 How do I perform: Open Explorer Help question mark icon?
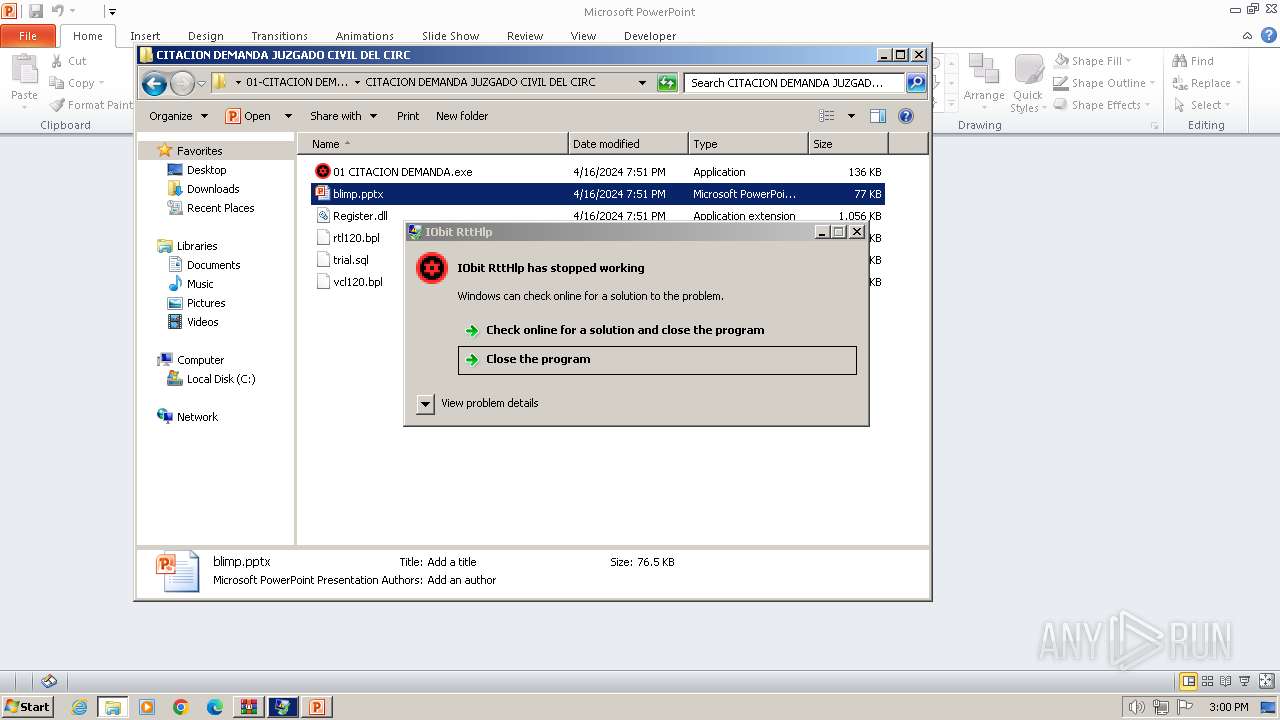906,116
